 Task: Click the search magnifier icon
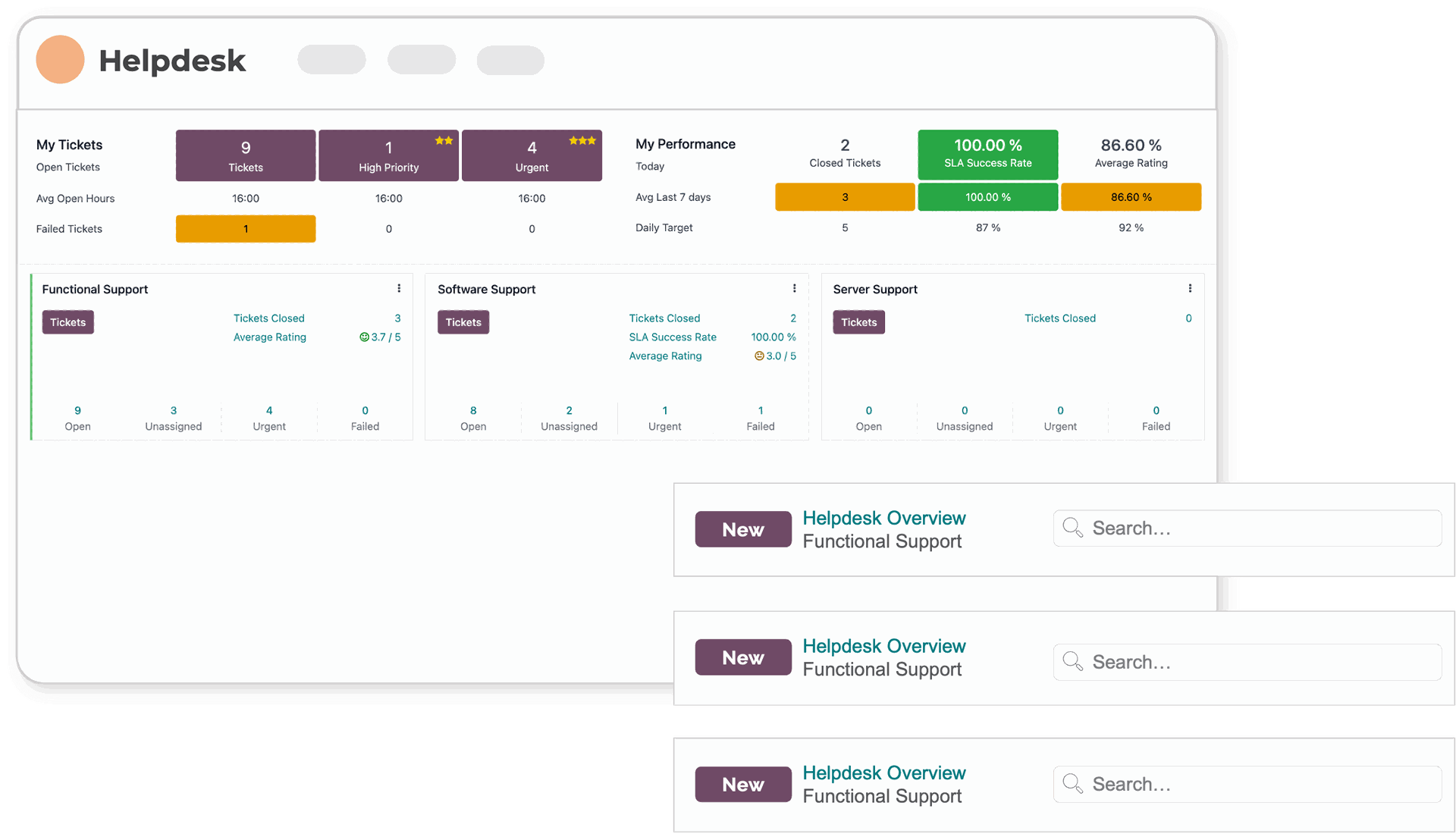pyautogui.click(x=1072, y=528)
